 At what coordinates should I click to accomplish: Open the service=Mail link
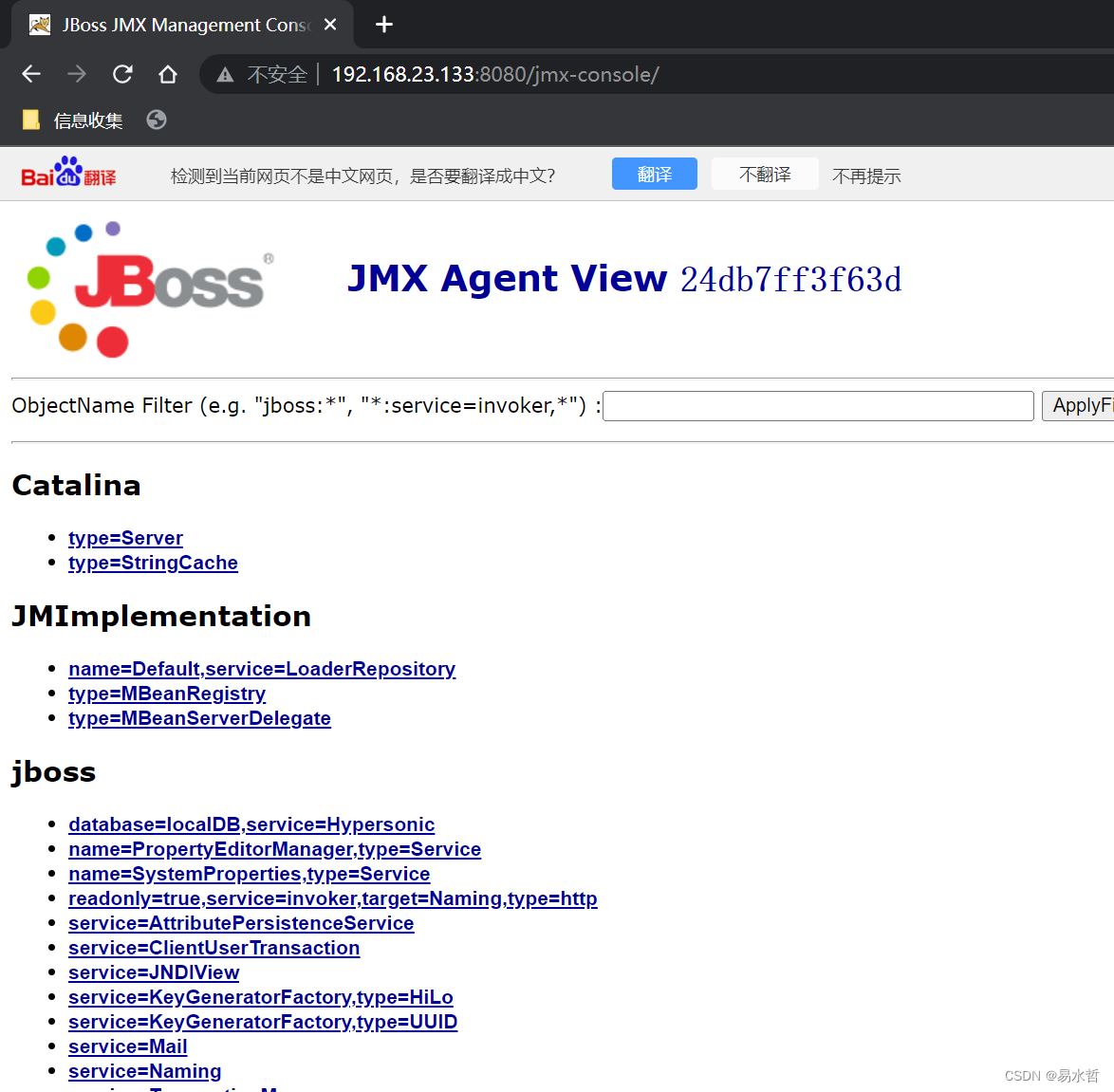[128, 1046]
